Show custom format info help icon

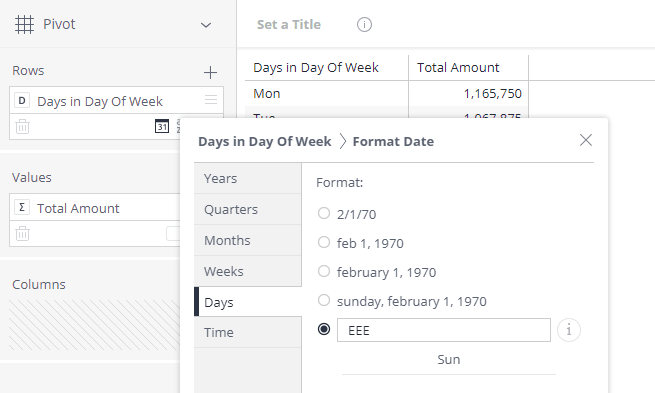coord(569,330)
